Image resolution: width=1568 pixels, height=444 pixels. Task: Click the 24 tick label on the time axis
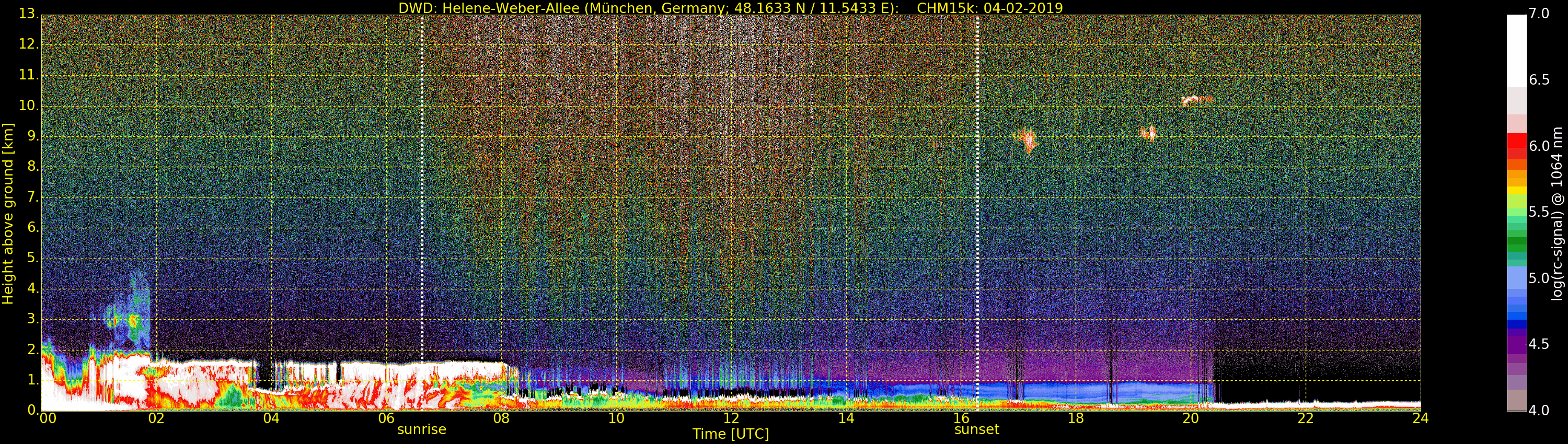[1420, 418]
